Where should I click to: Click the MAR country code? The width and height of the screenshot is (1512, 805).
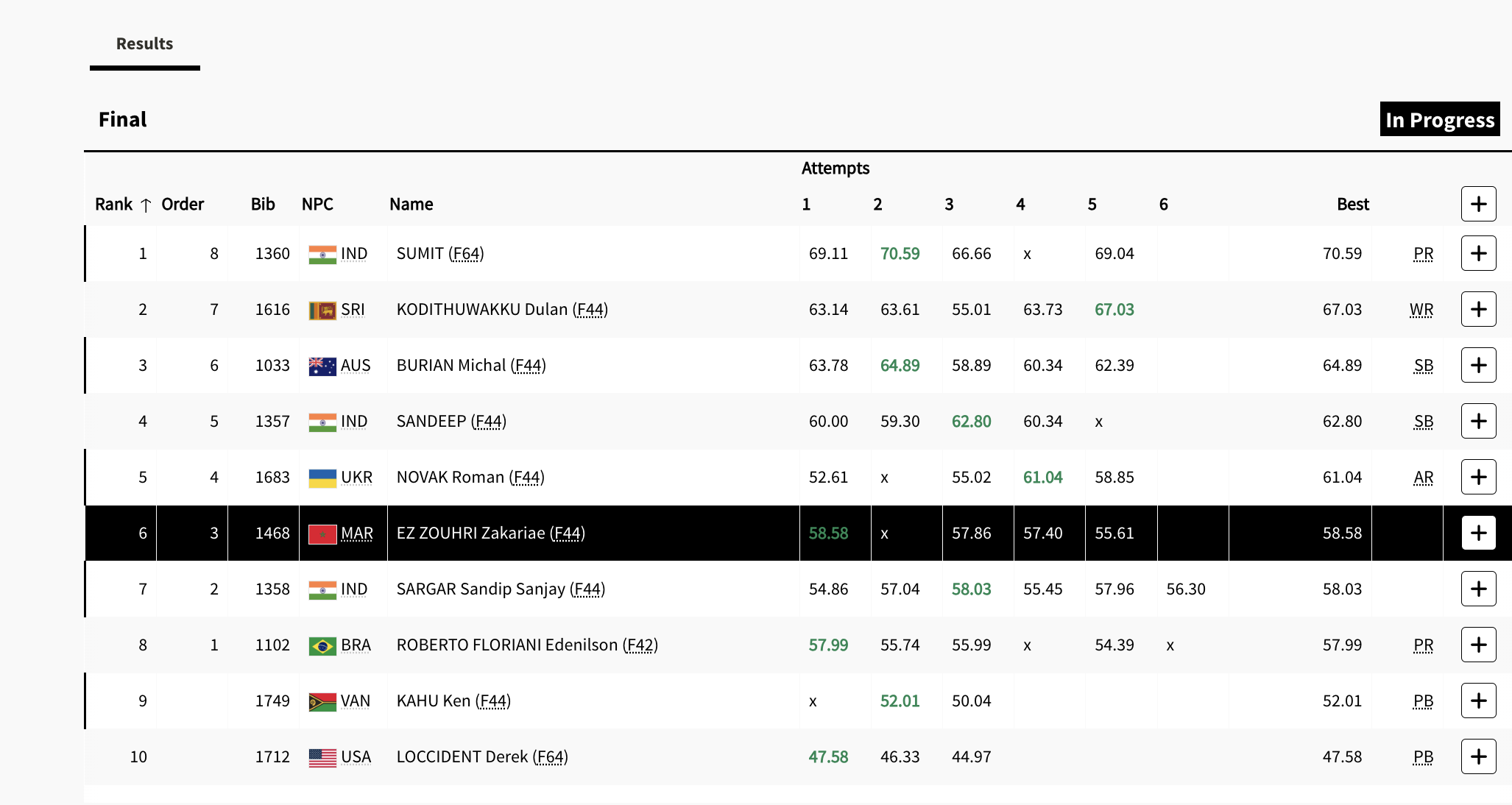[x=357, y=533]
